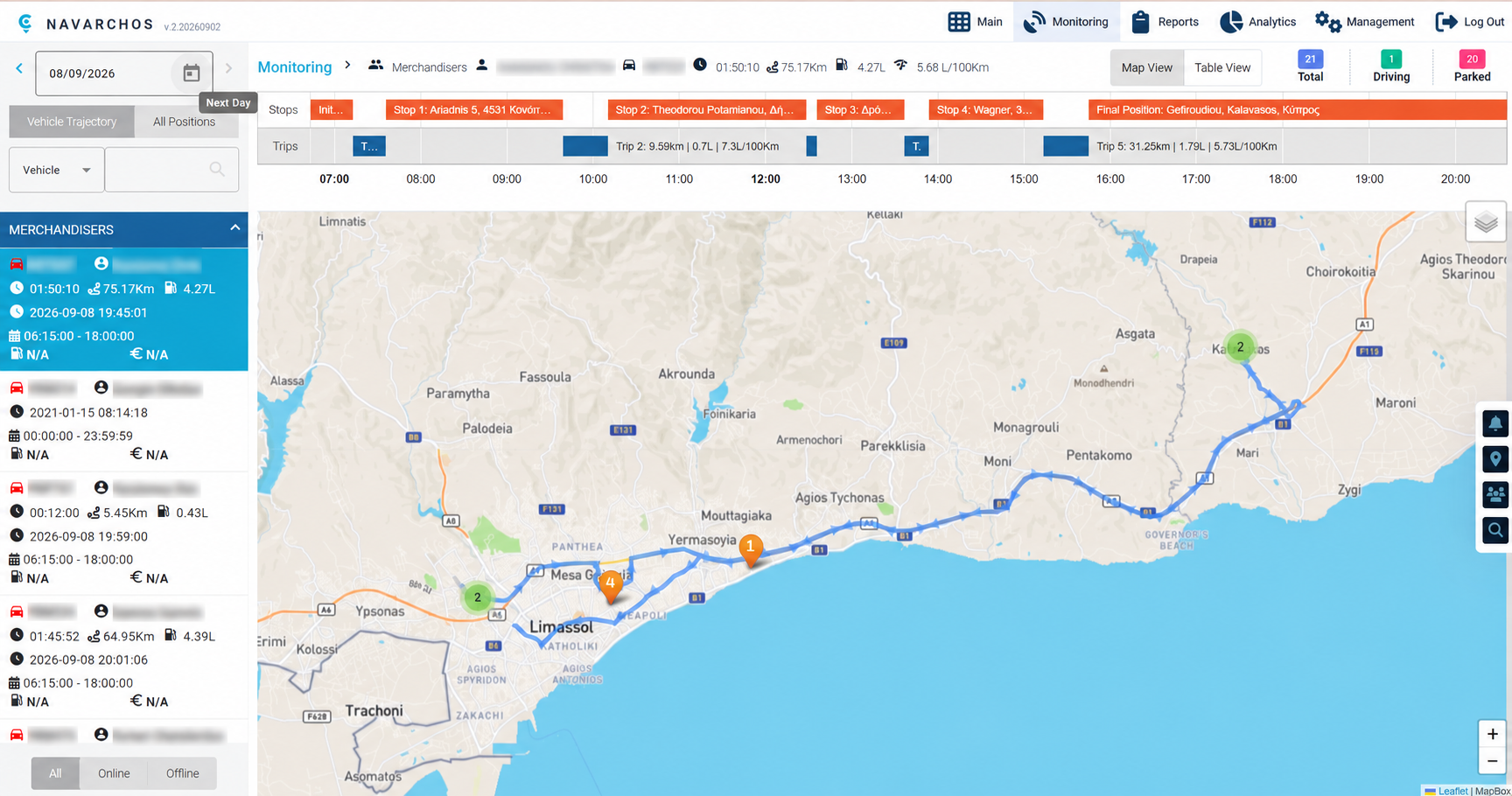
Task: Select Stop 1: Ariadnis 5 bar
Action: pyautogui.click(x=474, y=110)
